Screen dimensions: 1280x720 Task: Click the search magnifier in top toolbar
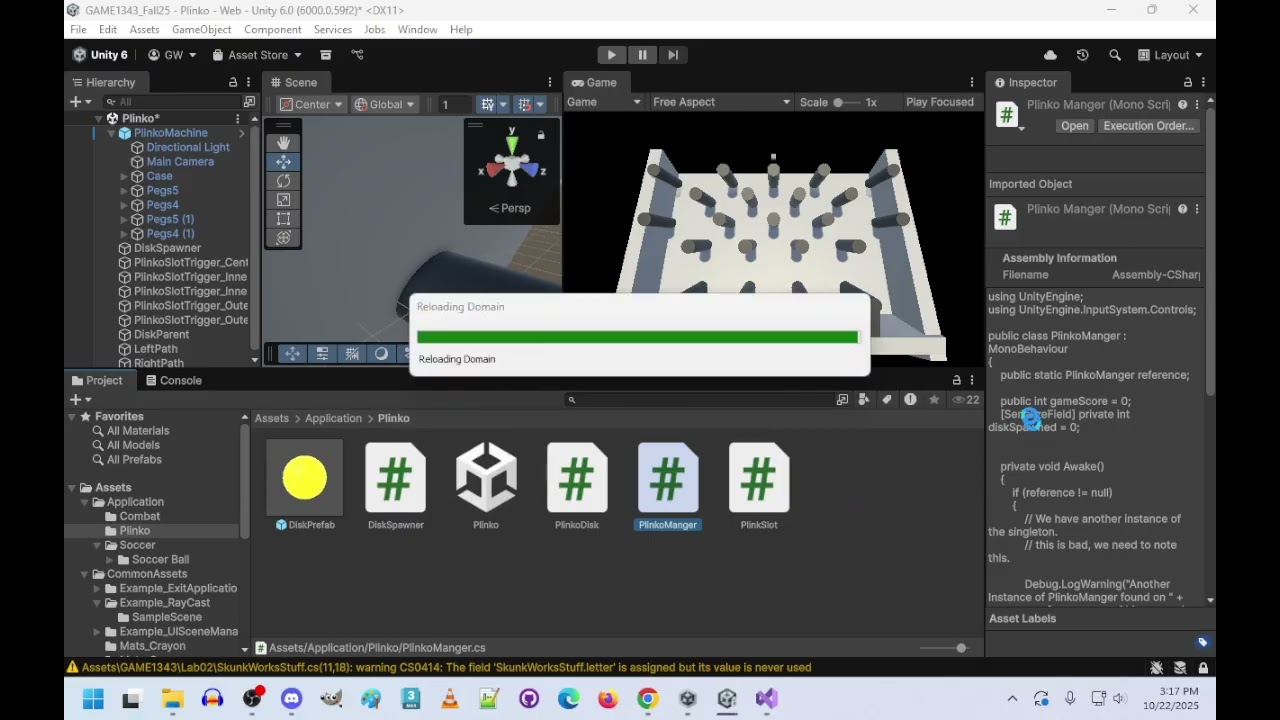point(1115,55)
